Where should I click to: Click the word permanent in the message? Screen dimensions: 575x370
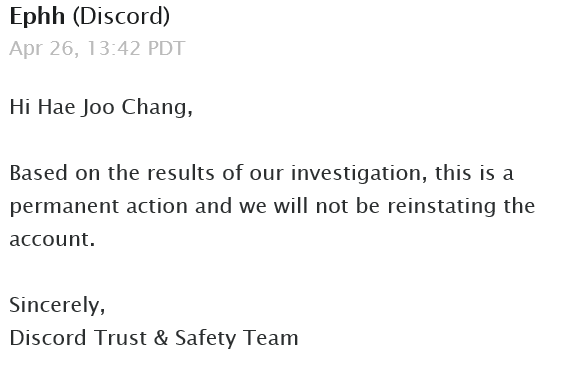[64, 207]
